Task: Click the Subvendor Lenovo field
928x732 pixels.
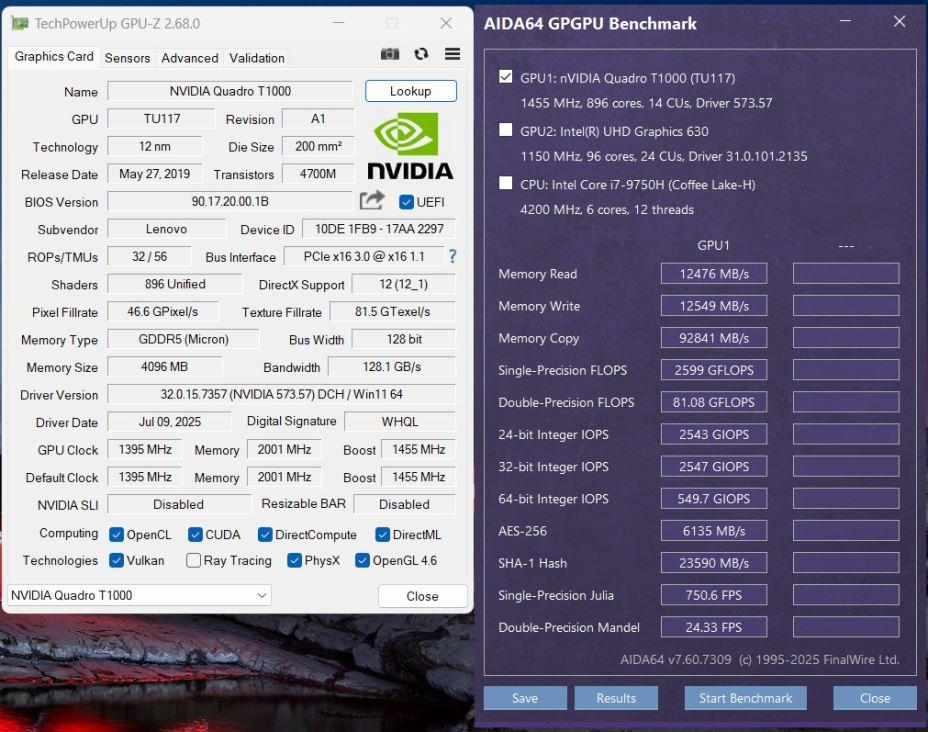Action: (166, 228)
